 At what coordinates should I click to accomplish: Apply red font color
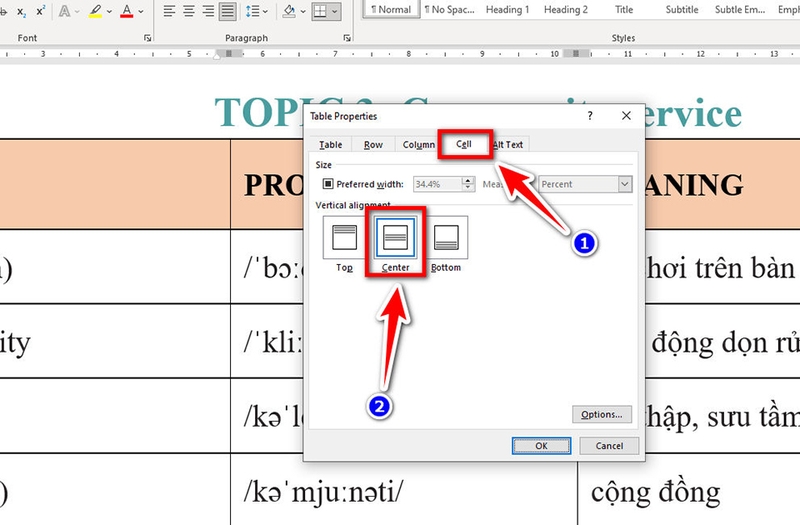tap(127, 11)
